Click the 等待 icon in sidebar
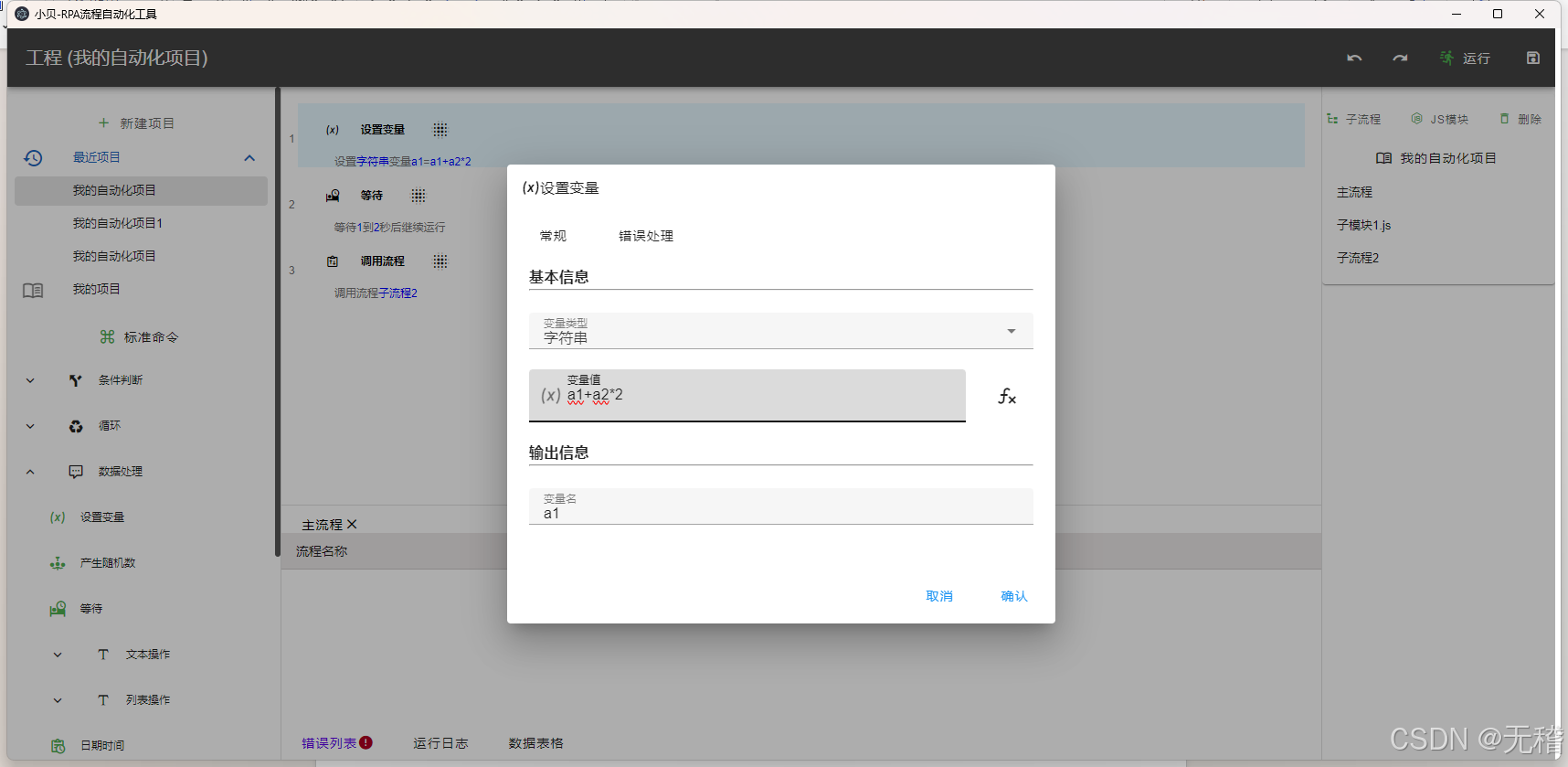1568x767 pixels. pyautogui.click(x=58, y=609)
